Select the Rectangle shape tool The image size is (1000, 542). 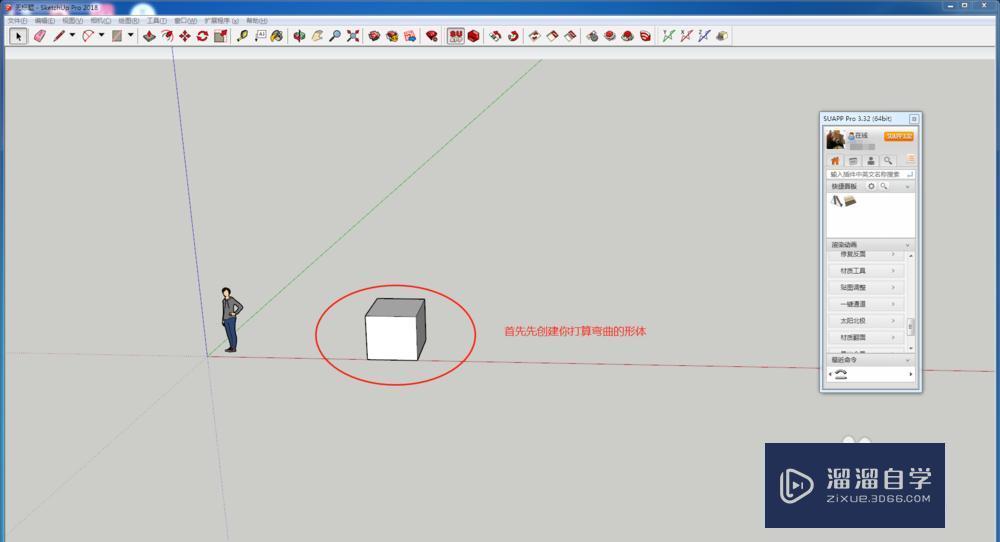117,36
